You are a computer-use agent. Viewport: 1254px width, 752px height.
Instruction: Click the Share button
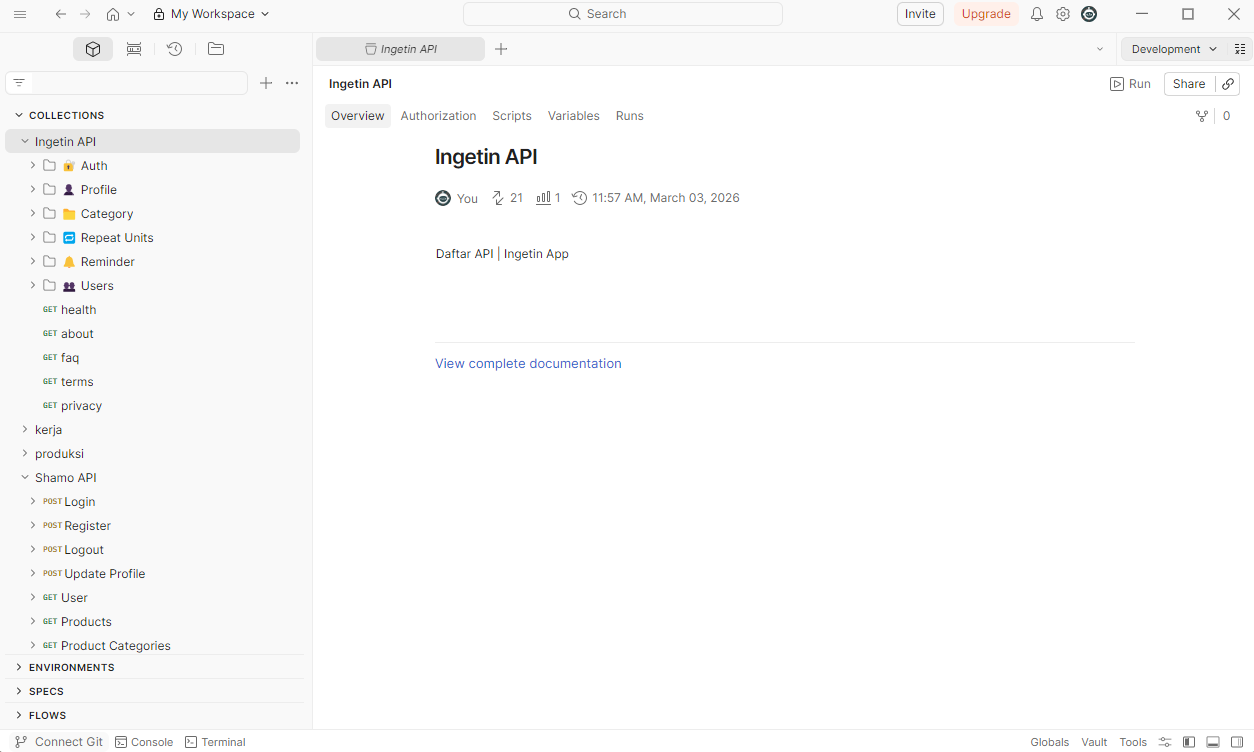pos(1189,84)
